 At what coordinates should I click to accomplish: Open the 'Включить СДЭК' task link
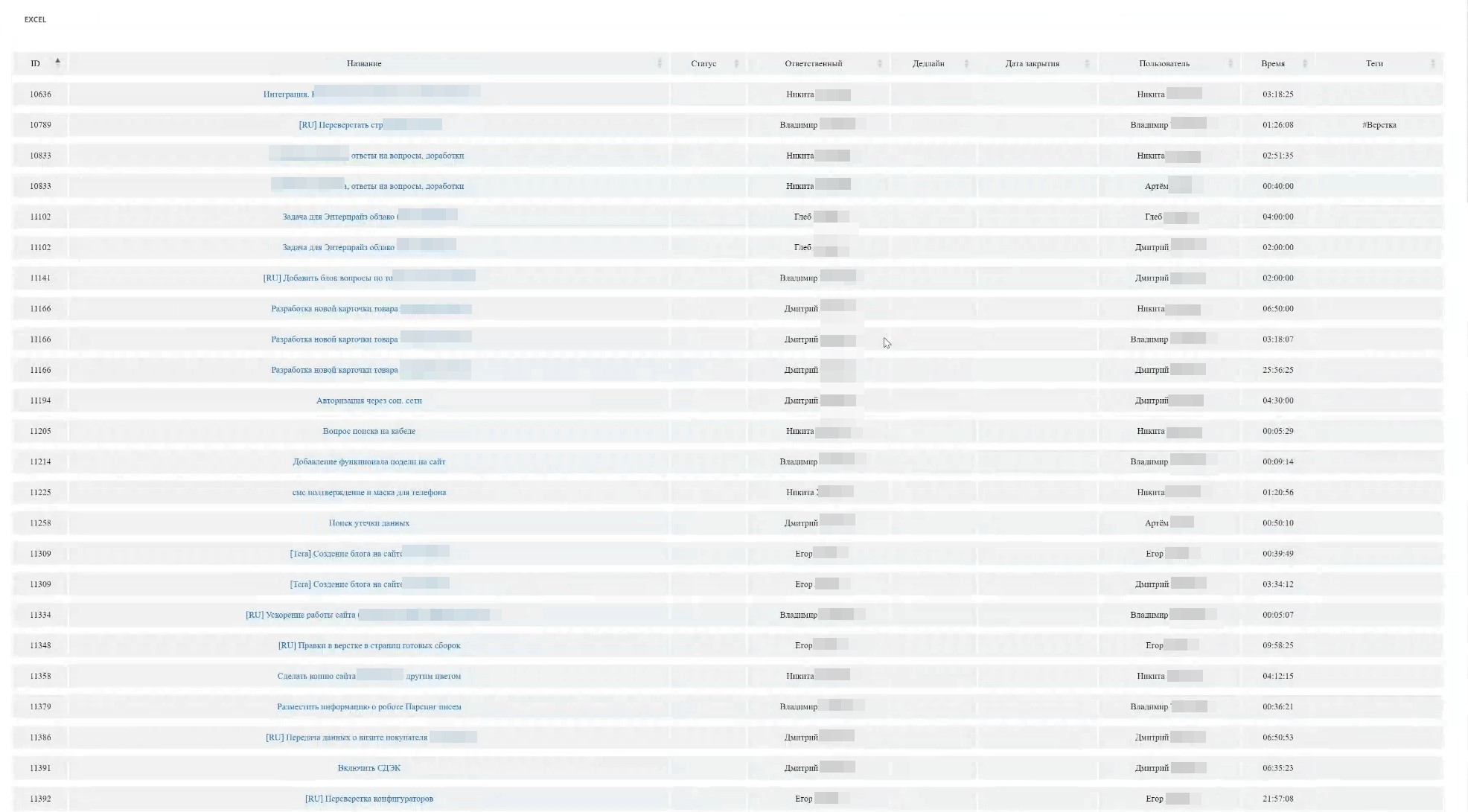368,768
